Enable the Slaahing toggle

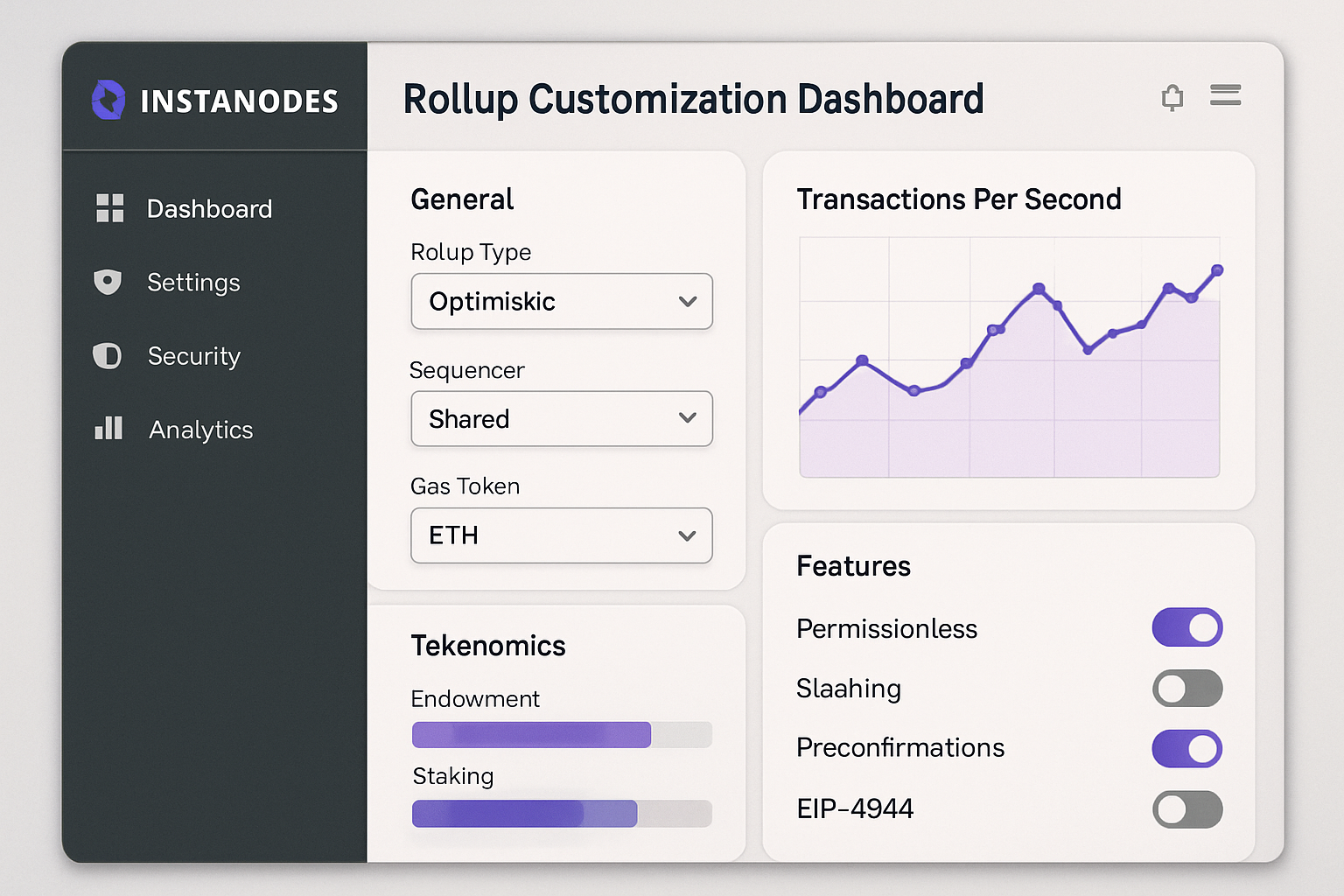tap(1187, 689)
